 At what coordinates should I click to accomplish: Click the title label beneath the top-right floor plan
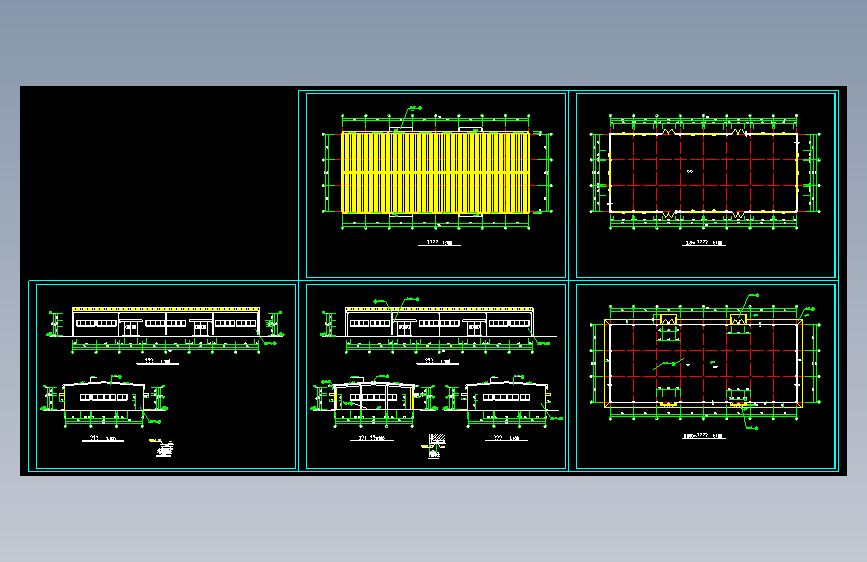[x=704, y=243]
